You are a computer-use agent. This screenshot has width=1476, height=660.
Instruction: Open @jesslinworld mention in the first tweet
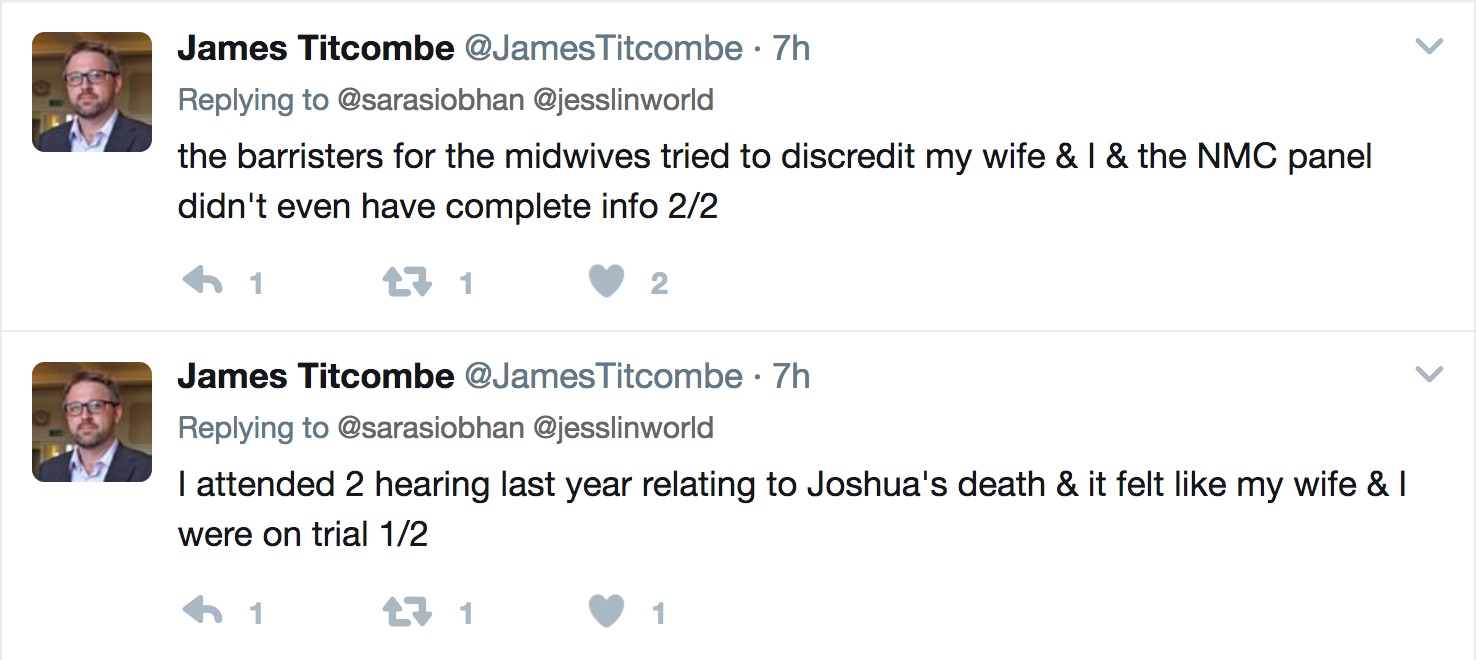(x=623, y=100)
